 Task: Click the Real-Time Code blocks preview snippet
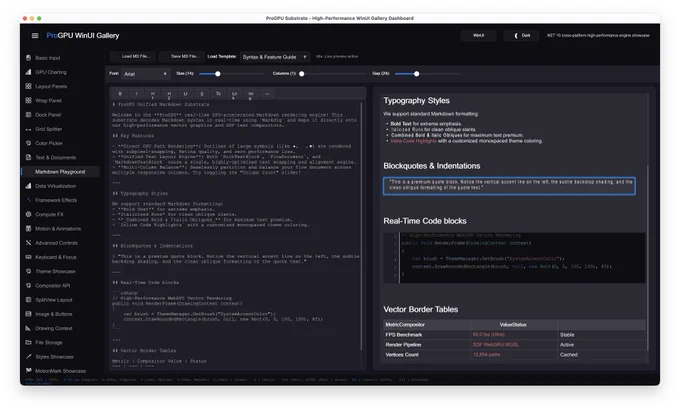514,258
